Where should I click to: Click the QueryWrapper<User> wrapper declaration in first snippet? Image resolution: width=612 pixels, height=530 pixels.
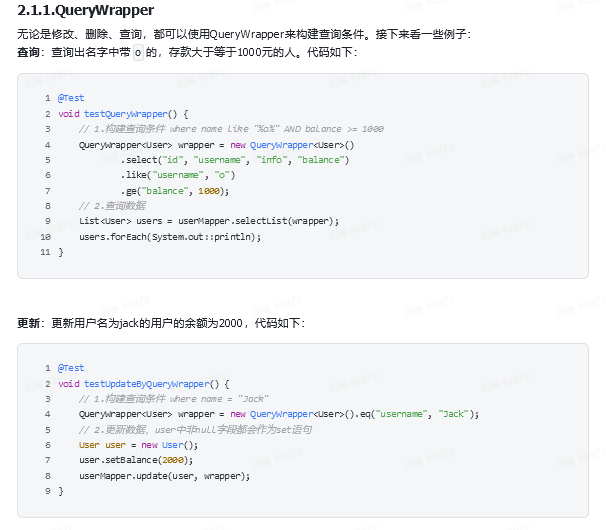216,145
